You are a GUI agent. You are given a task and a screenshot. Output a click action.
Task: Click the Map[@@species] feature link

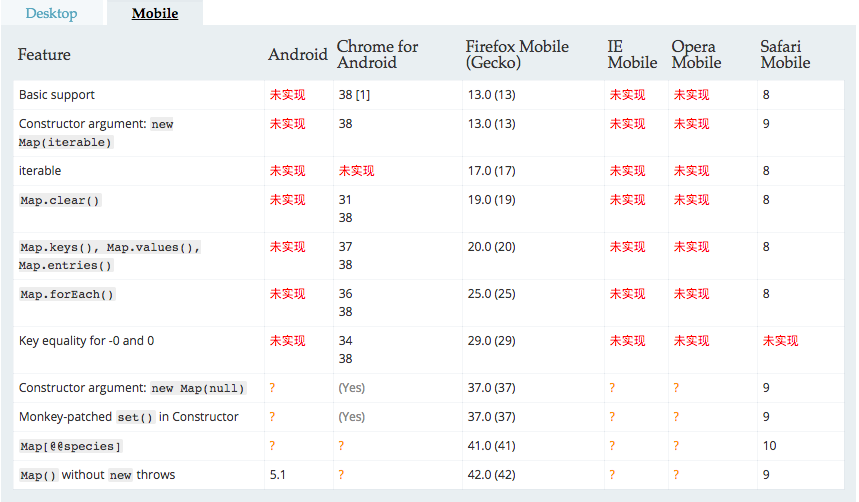(70, 447)
